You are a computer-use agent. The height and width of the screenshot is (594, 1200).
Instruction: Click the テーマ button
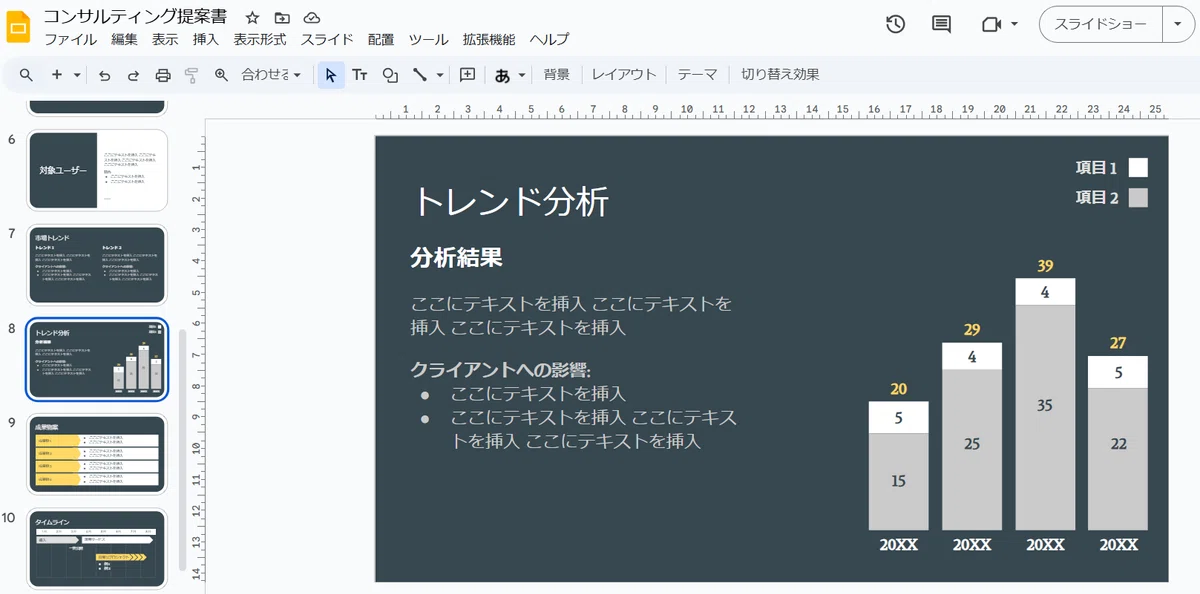(698, 75)
